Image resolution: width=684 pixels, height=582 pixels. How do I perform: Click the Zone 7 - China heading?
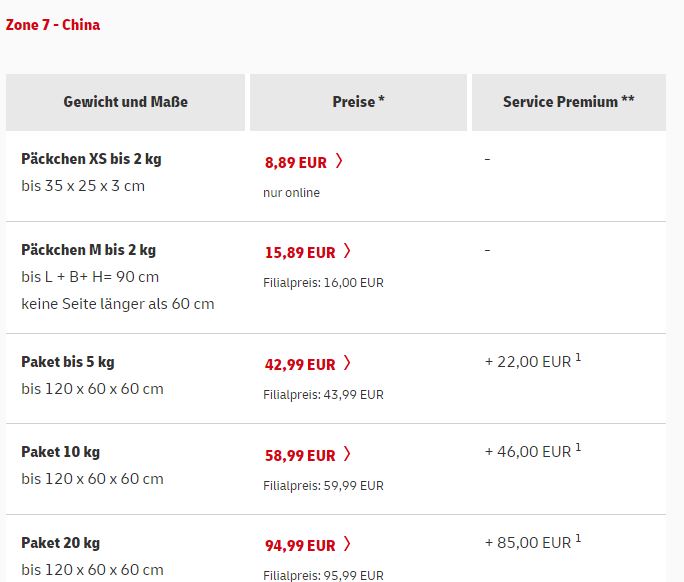(x=53, y=25)
